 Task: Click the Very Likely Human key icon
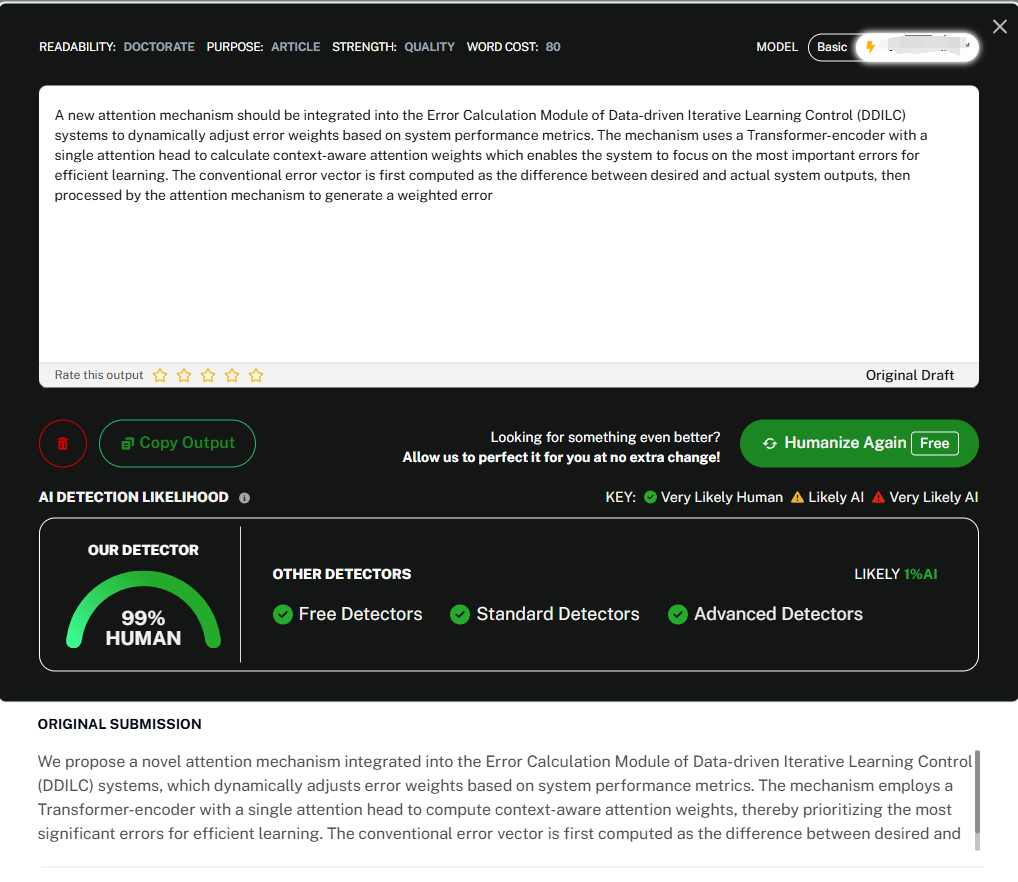650,497
